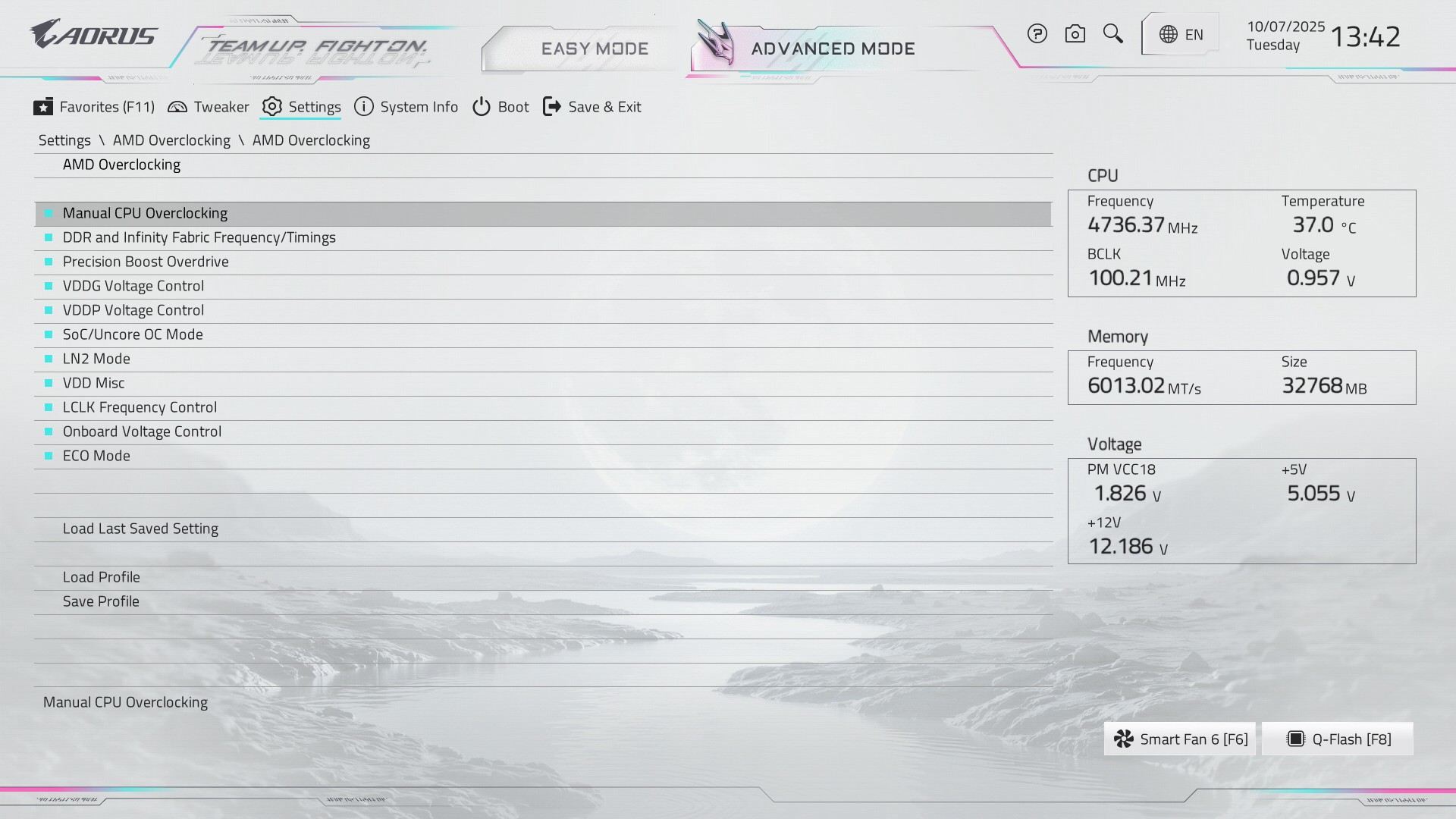This screenshot has height=819, width=1456.
Task: Click the globe language icon
Action: point(1169,35)
